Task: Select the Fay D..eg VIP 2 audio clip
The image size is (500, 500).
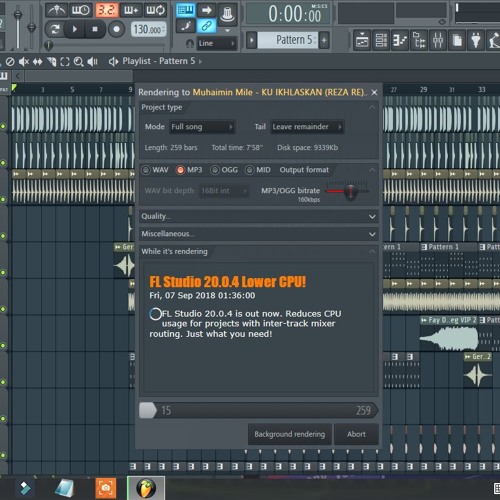Action: tap(449, 334)
